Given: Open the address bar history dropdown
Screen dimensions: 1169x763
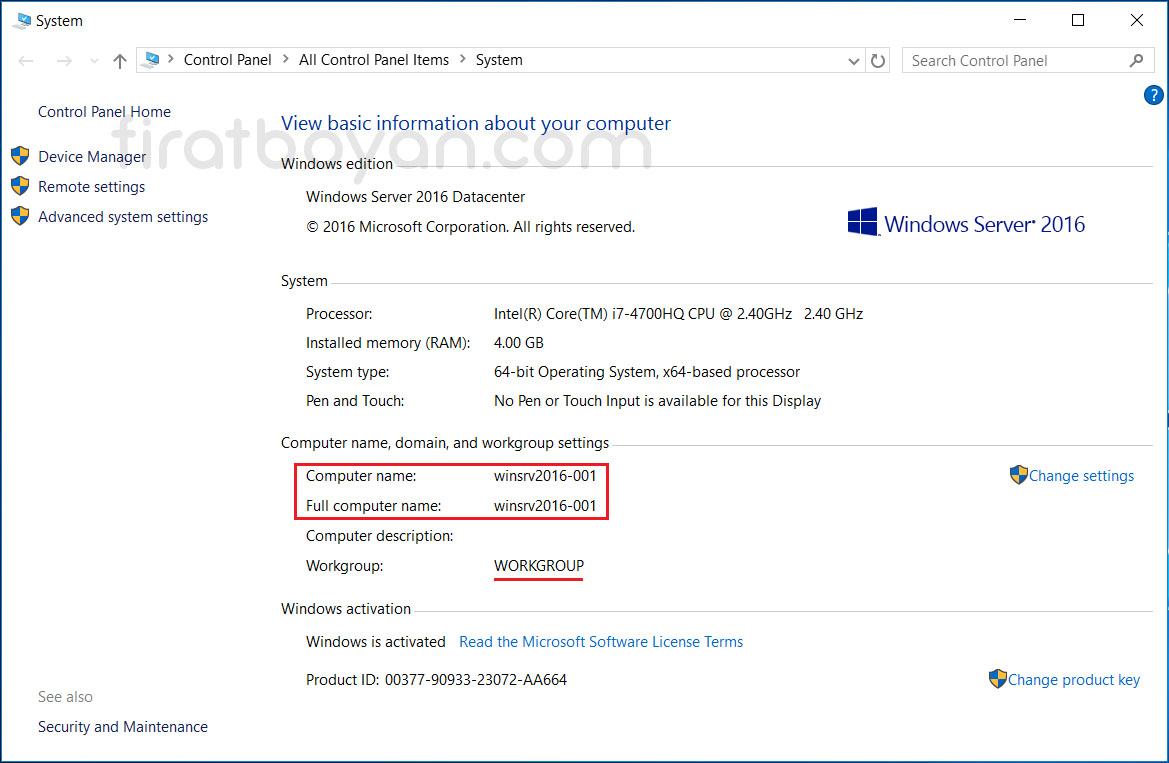Looking at the screenshot, I should [854, 61].
